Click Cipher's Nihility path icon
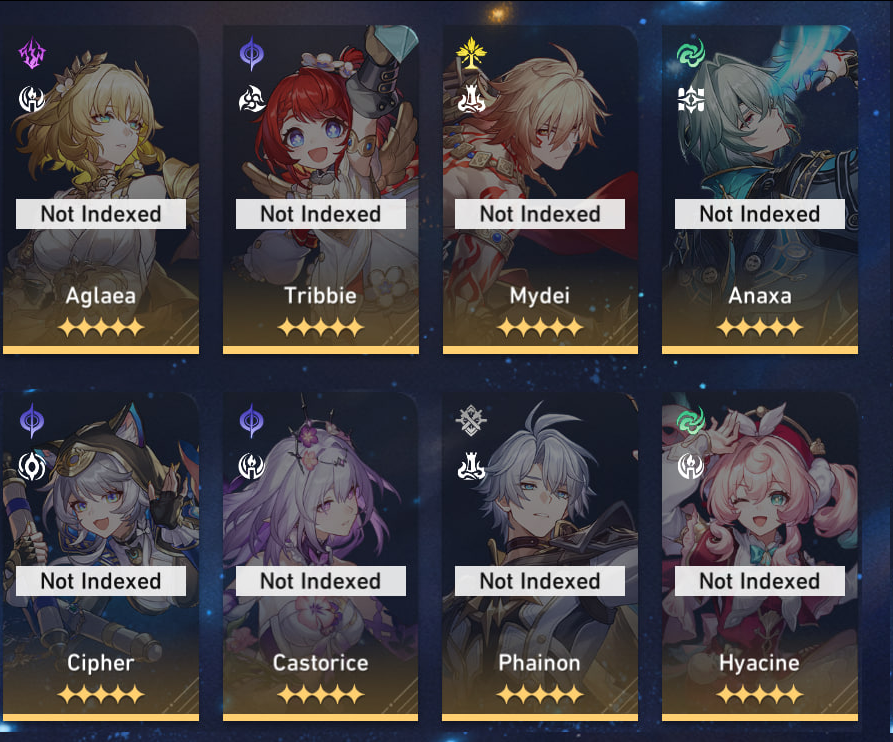The height and width of the screenshot is (742, 893). tap(32, 466)
